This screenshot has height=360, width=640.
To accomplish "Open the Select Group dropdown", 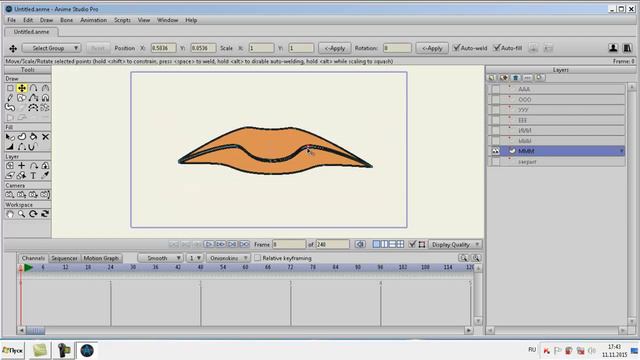I will pos(51,48).
